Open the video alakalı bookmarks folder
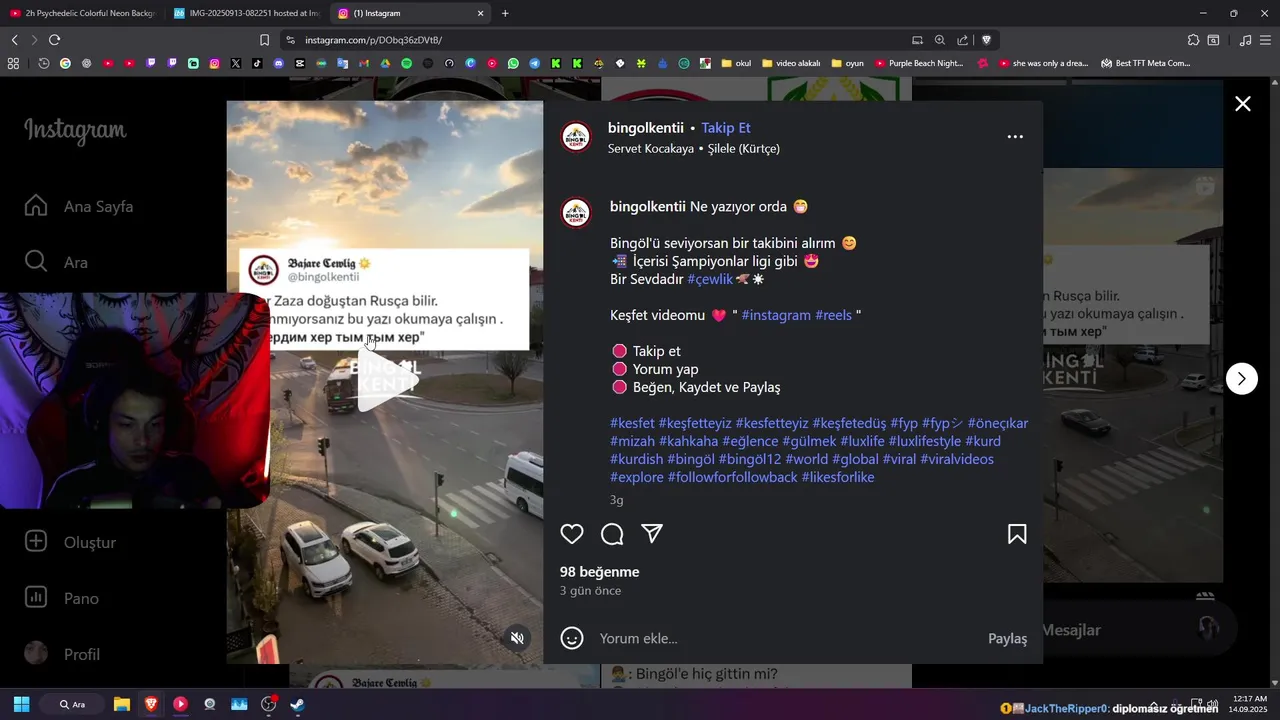 point(791,63)
